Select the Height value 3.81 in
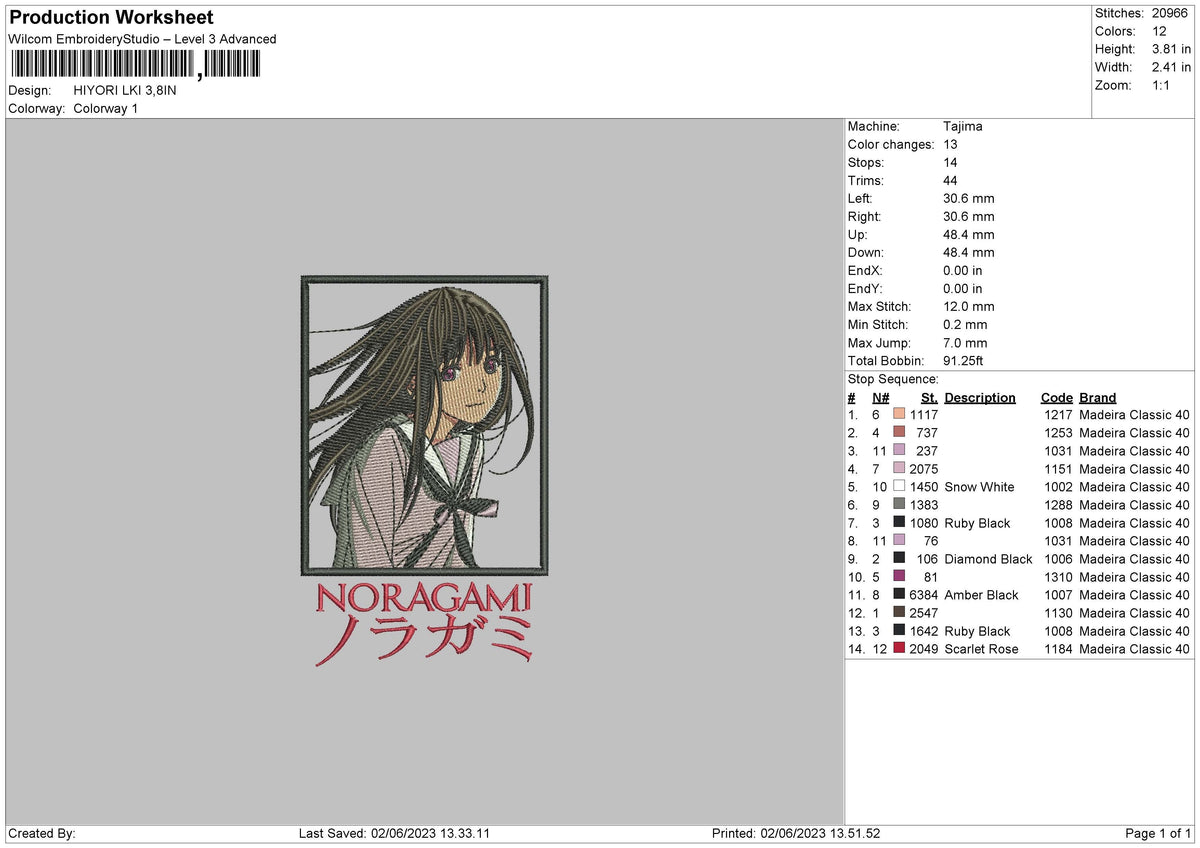 coord(1171,49)
